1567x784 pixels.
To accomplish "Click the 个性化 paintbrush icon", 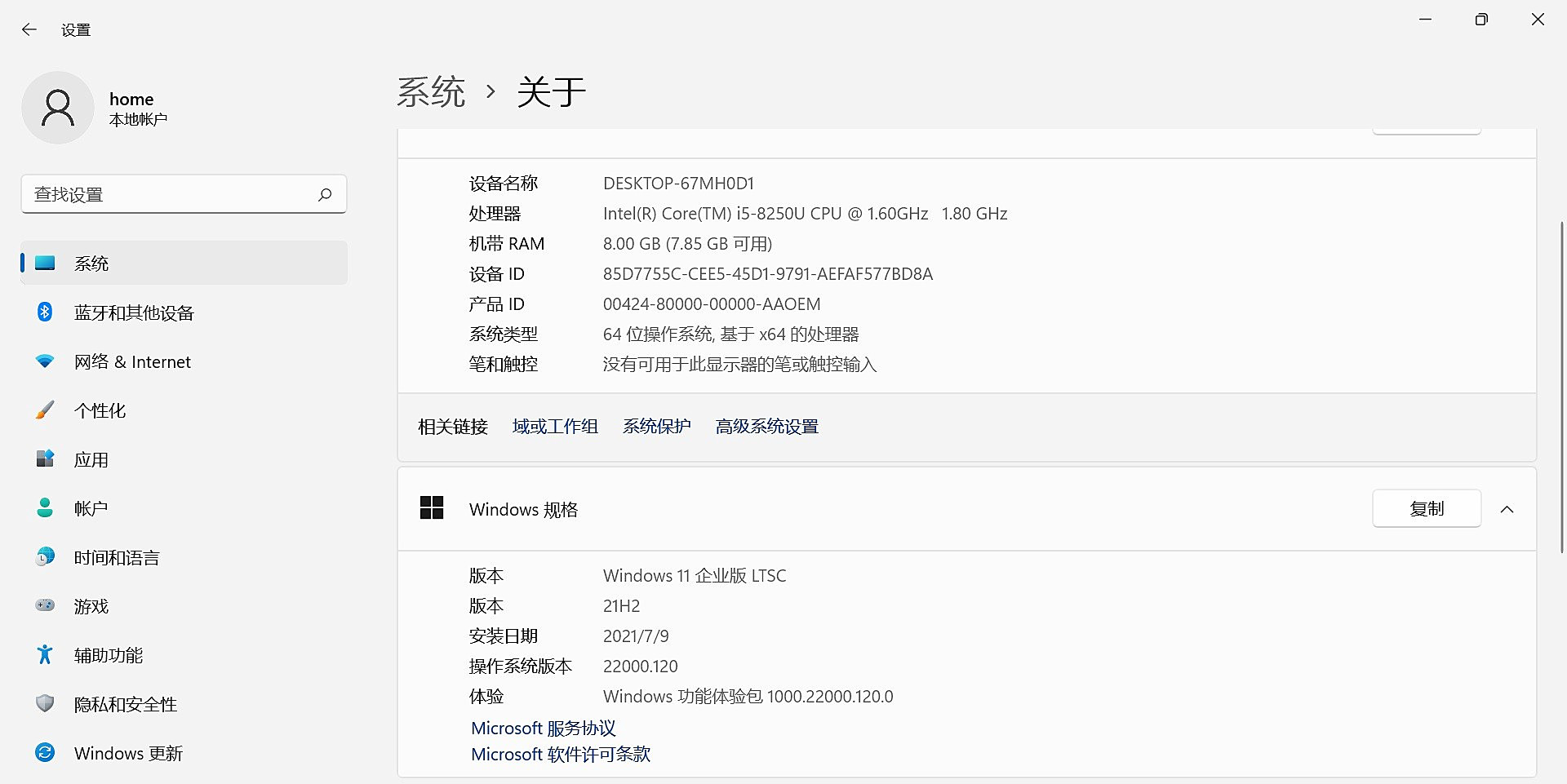I will point(45,410).
